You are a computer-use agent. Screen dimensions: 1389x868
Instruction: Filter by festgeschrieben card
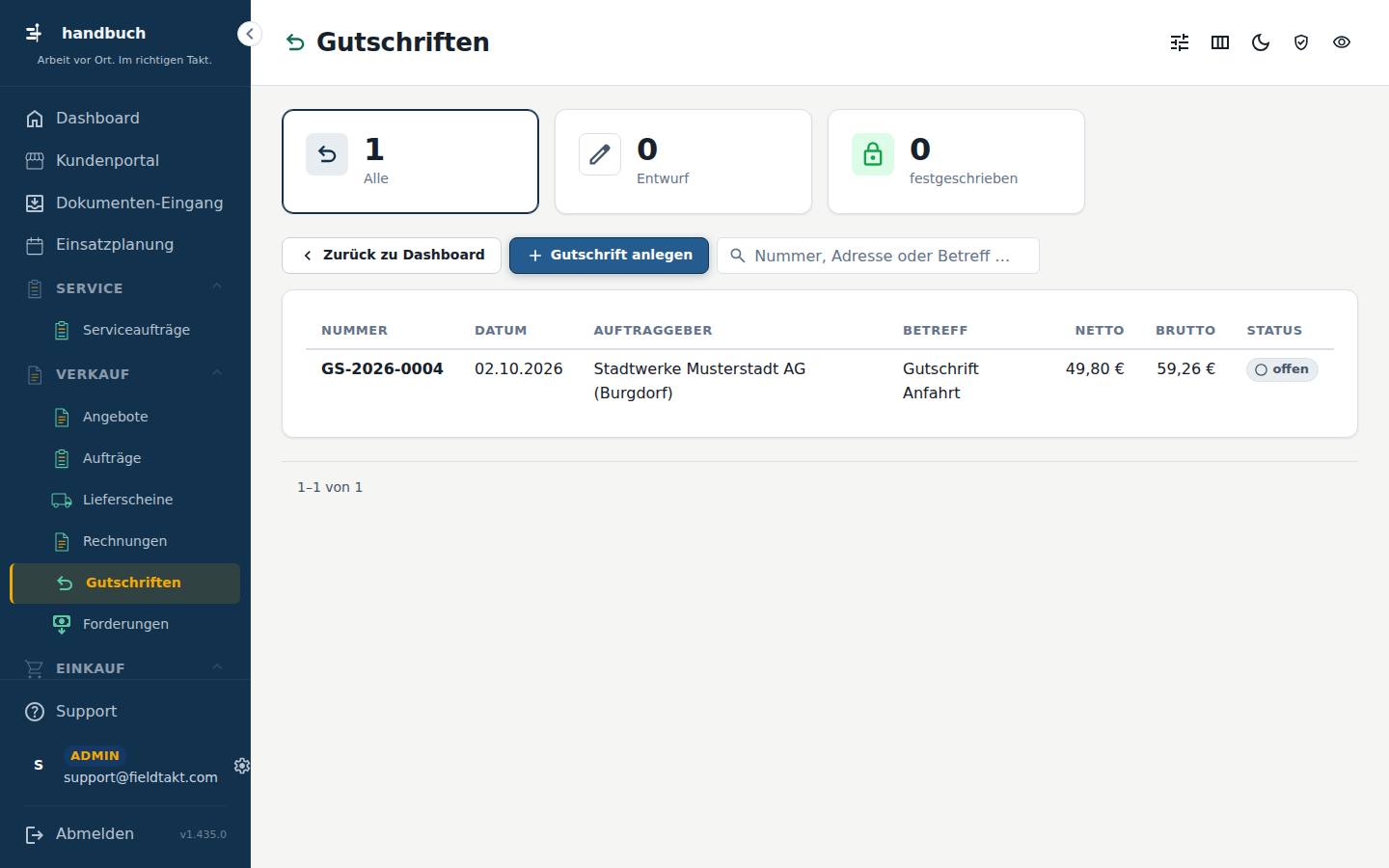tap(956, 161)
